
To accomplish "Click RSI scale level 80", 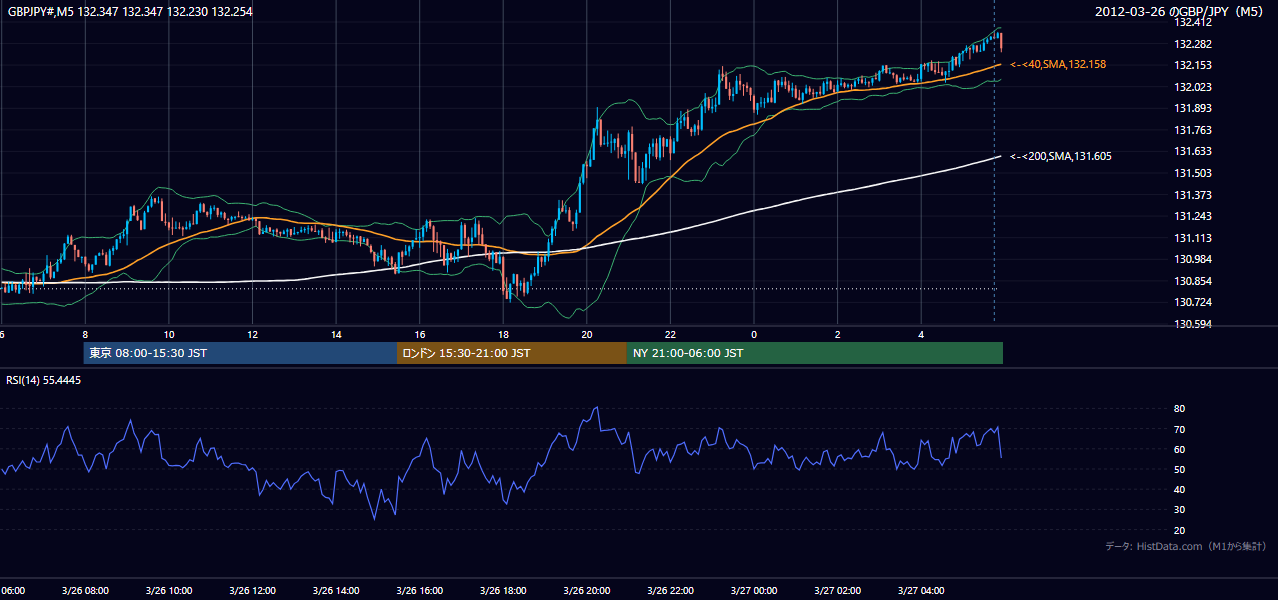I will [1179, 409].
